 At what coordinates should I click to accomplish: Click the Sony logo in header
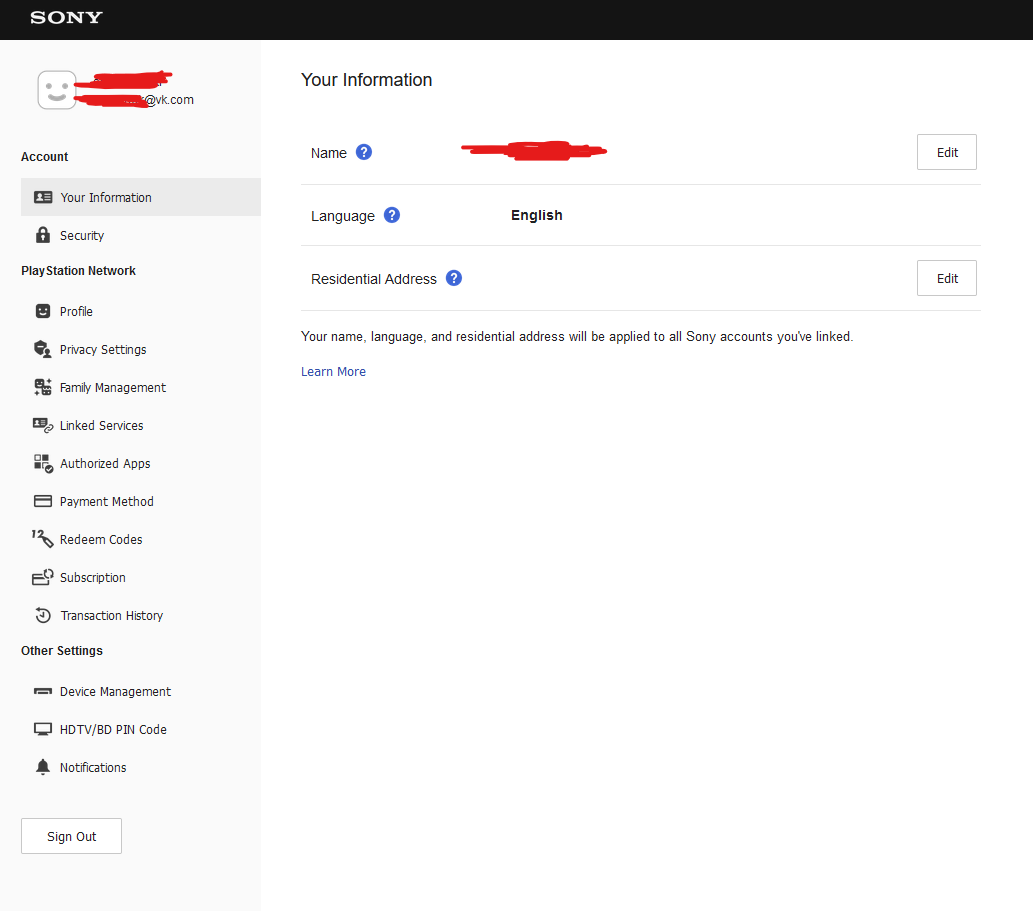(x=67, y=18)
